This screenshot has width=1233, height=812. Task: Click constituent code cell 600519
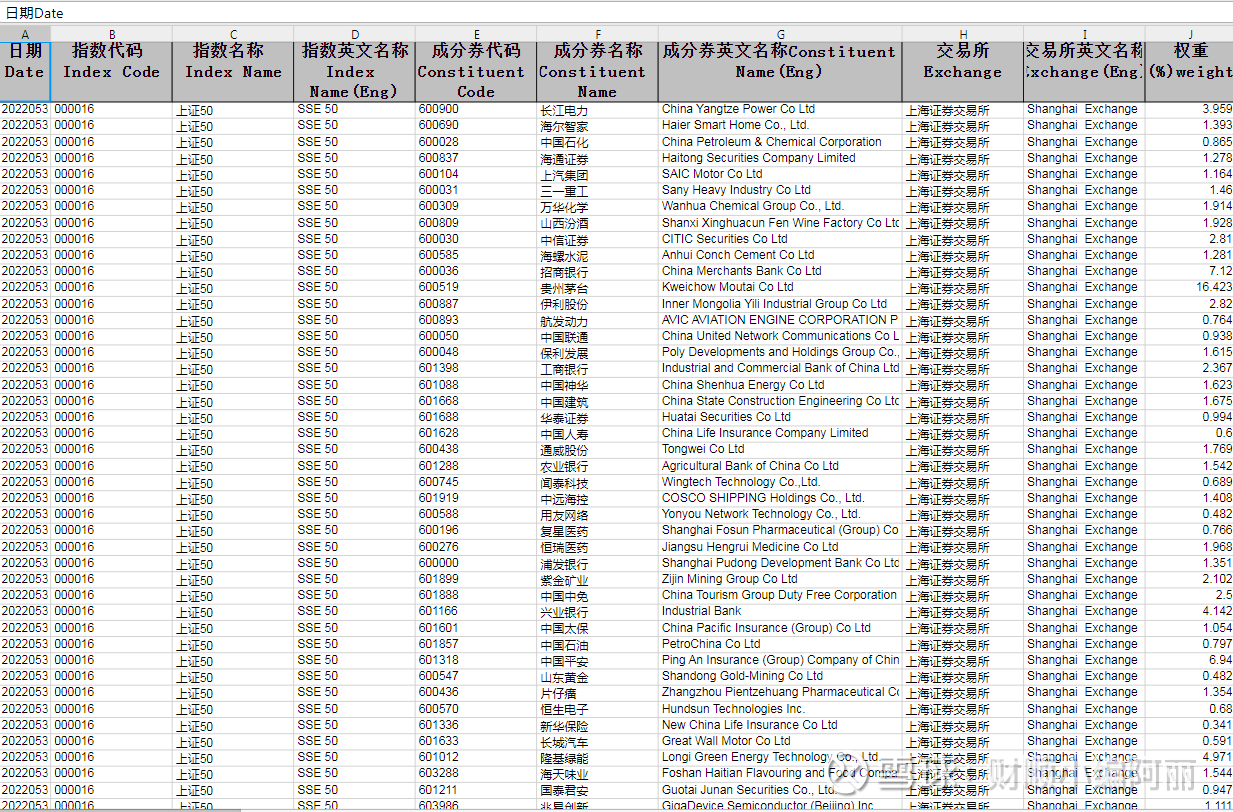tap(475, 287)
